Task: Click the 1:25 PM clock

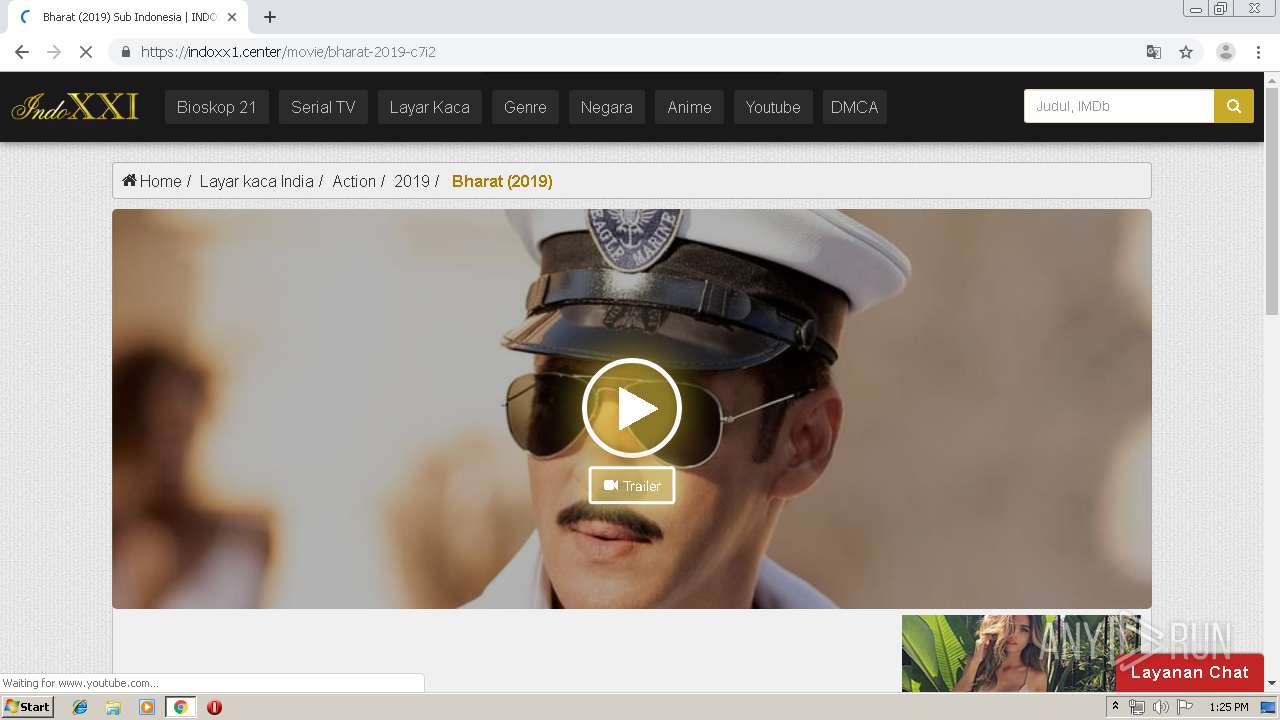Action: (1229, 707)
